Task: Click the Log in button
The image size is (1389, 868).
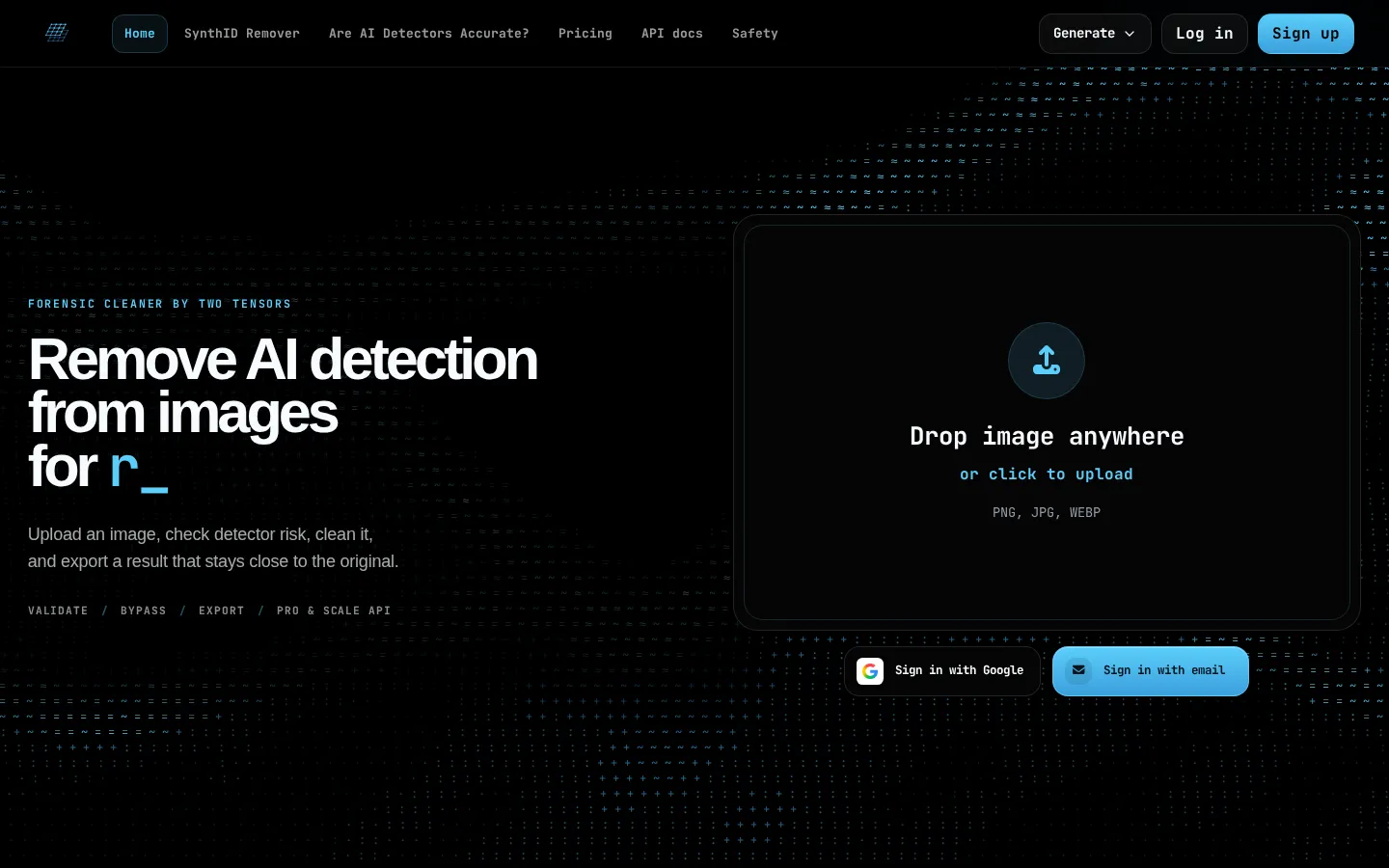Action: [1205, 34]
